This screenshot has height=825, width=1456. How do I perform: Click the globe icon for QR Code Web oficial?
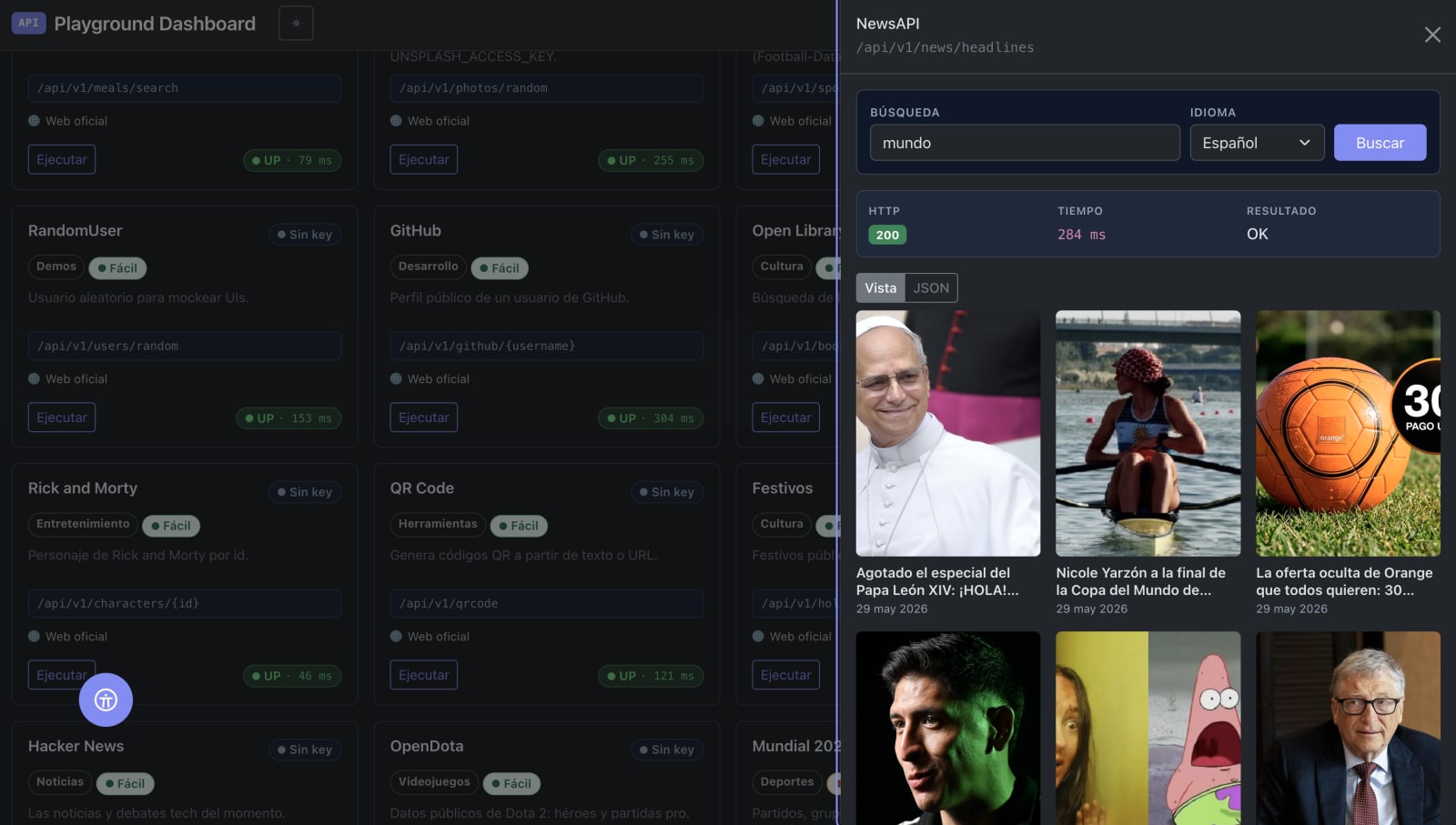396,636
